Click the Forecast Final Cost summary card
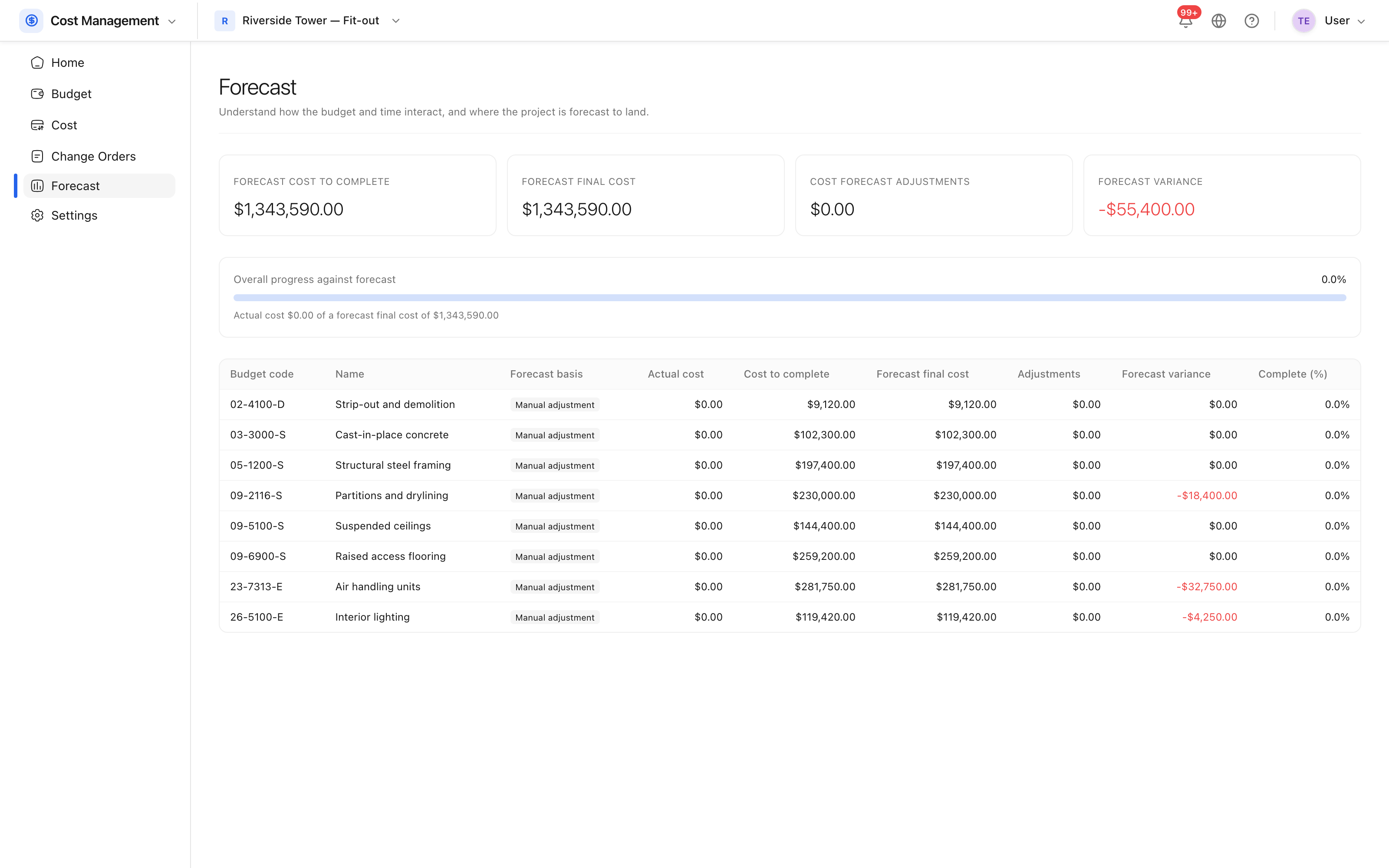This screenshot has height=868, width=1389. point(645,195)
